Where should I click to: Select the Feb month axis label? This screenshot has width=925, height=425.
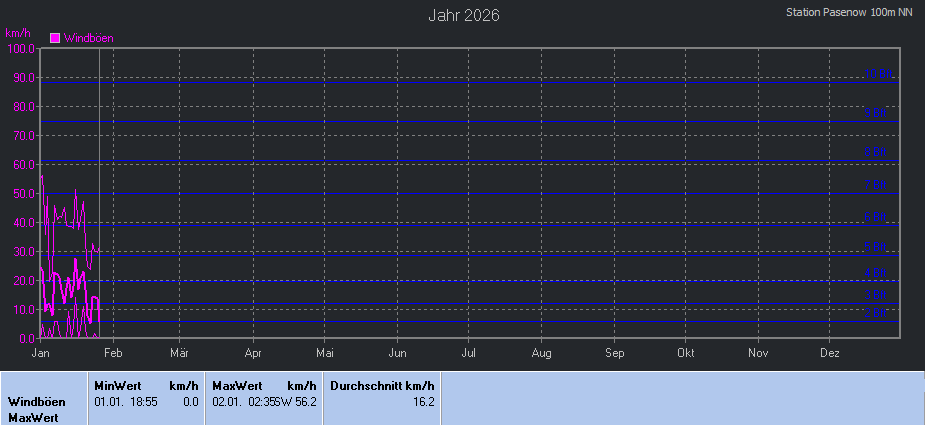click(x=113, y=353)
